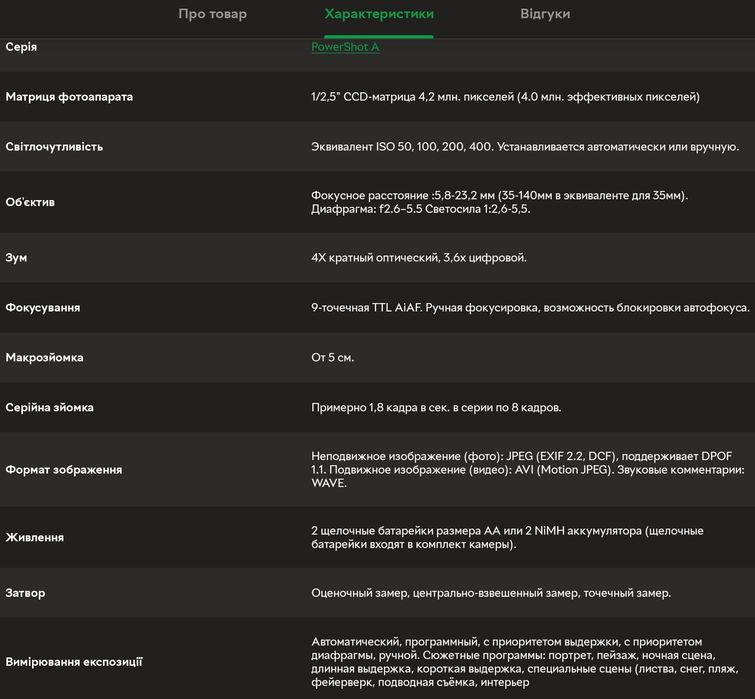Select the Эквивалент ISO 50, 100 value
Screen dimensions: 755x699
tap(525, 147)
